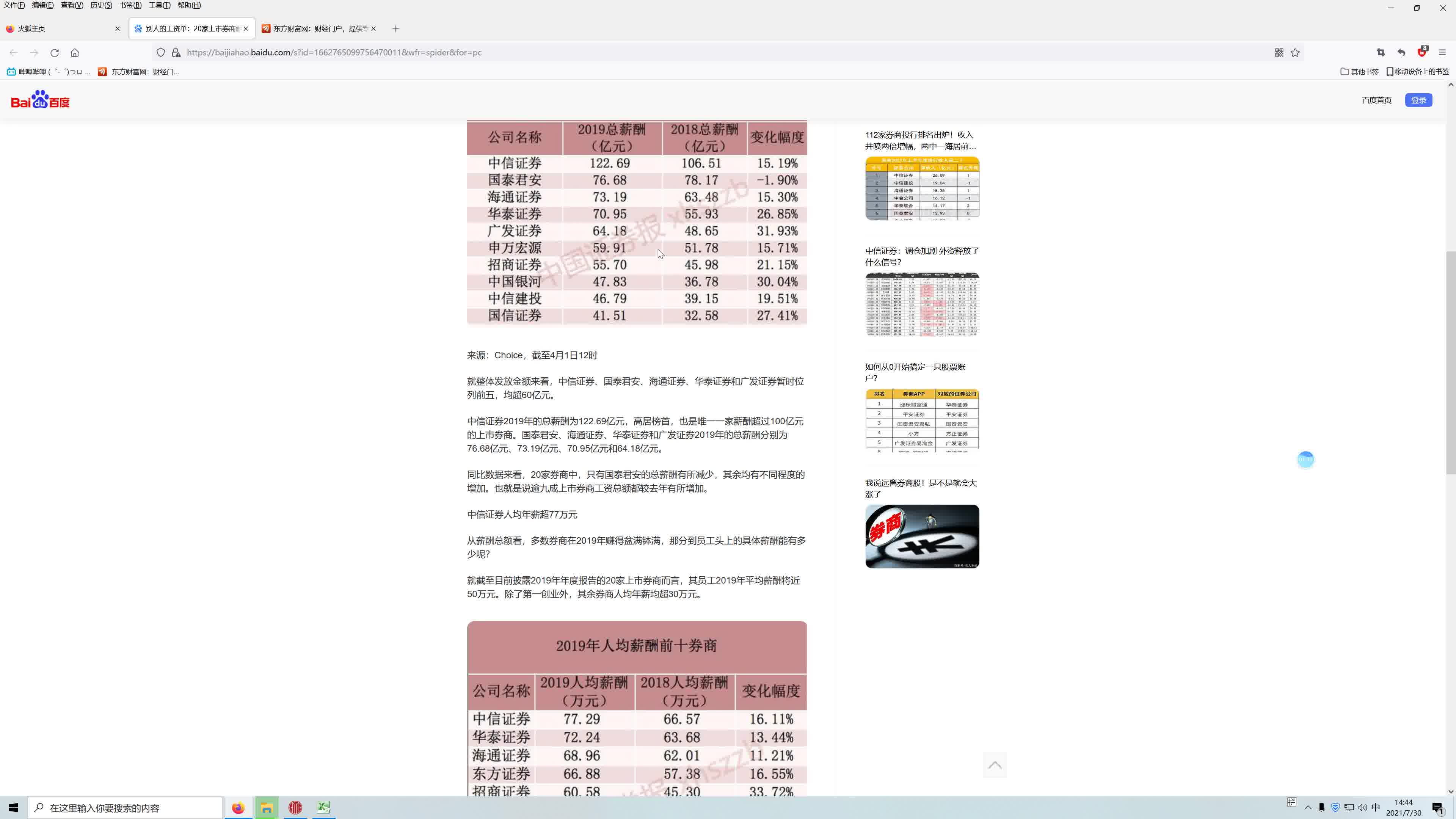Open the tracking protection shield icon
Image resolution: width=1456 pixels, height=819 pixels.
160,53
